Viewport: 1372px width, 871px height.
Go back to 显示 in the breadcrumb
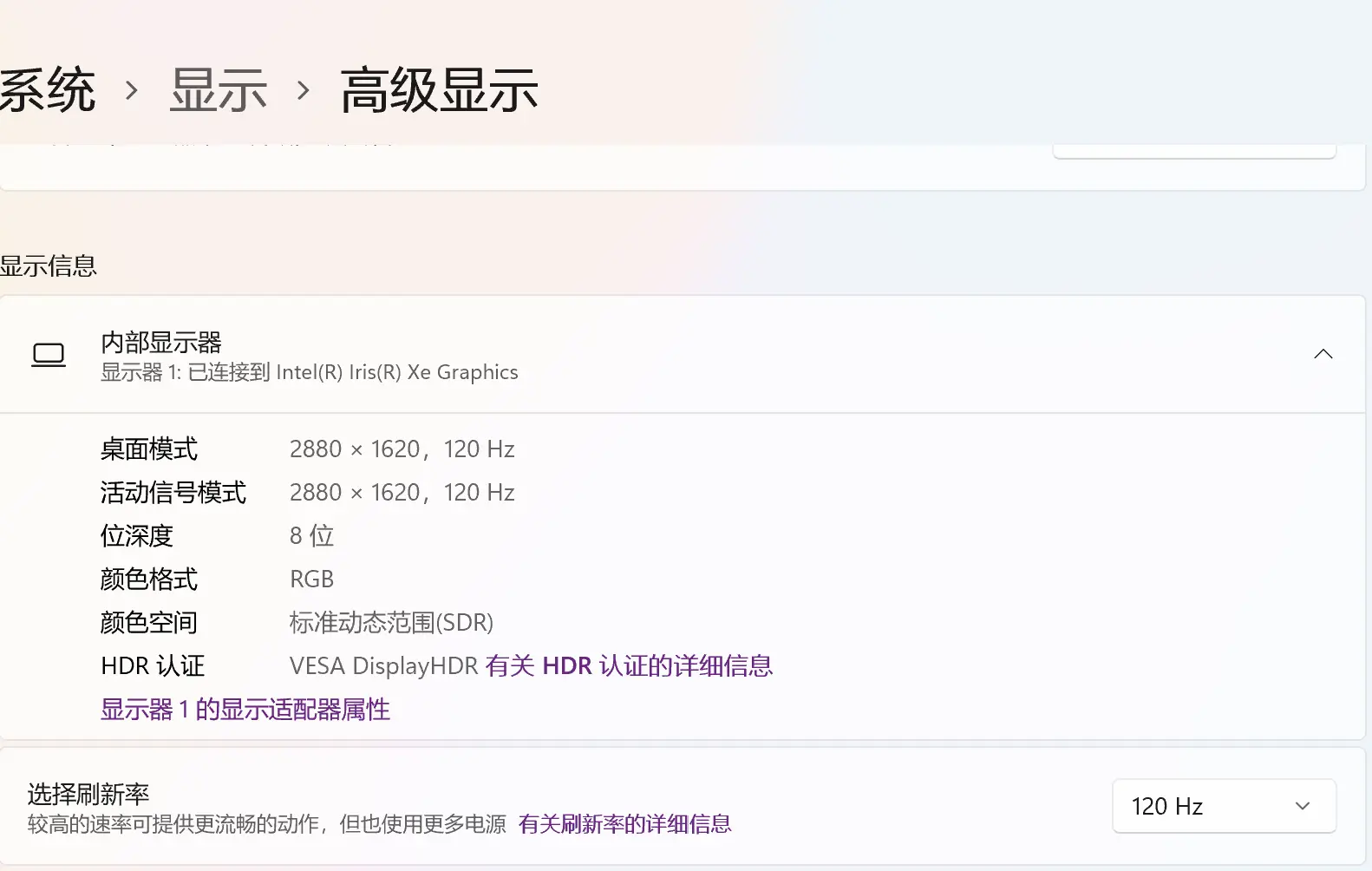(x=218, y=90)
